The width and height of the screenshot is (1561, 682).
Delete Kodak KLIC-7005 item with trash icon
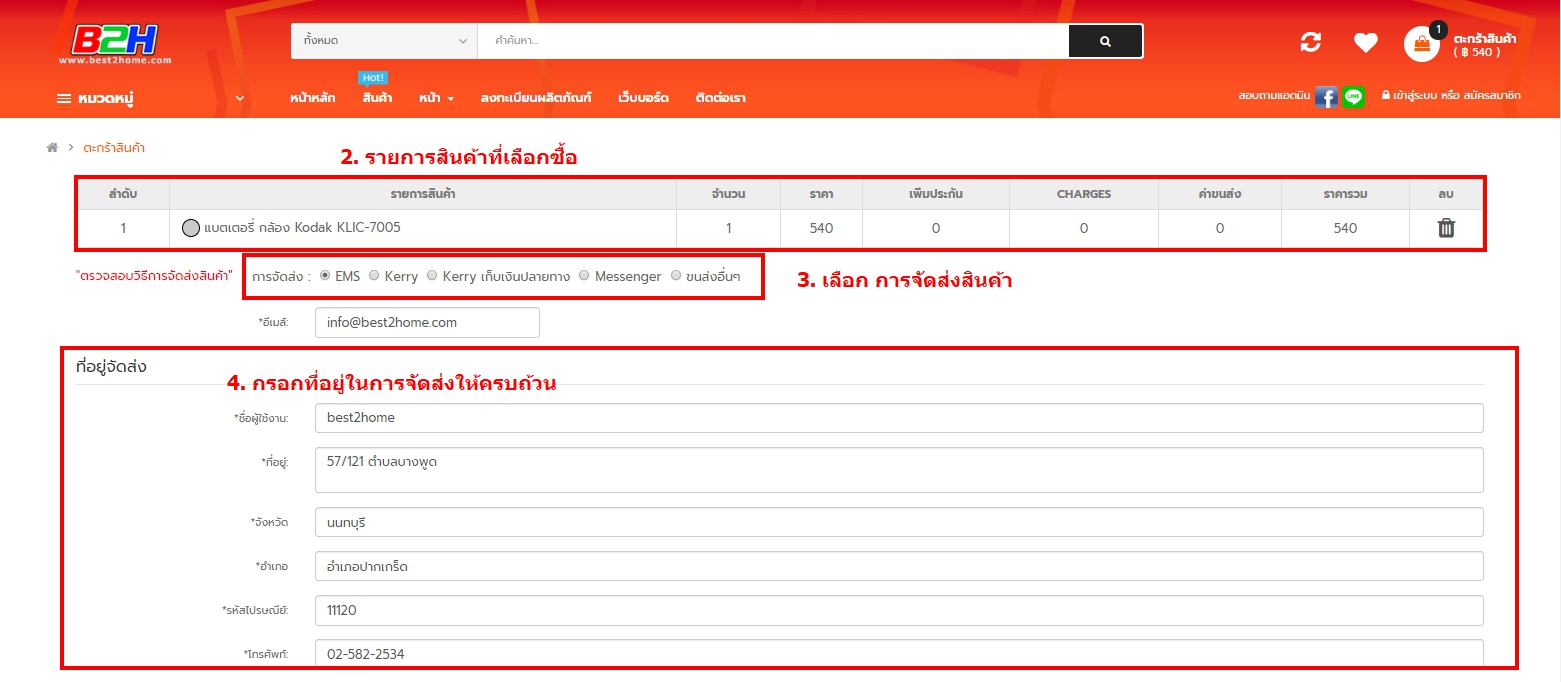pos(1446,228)
